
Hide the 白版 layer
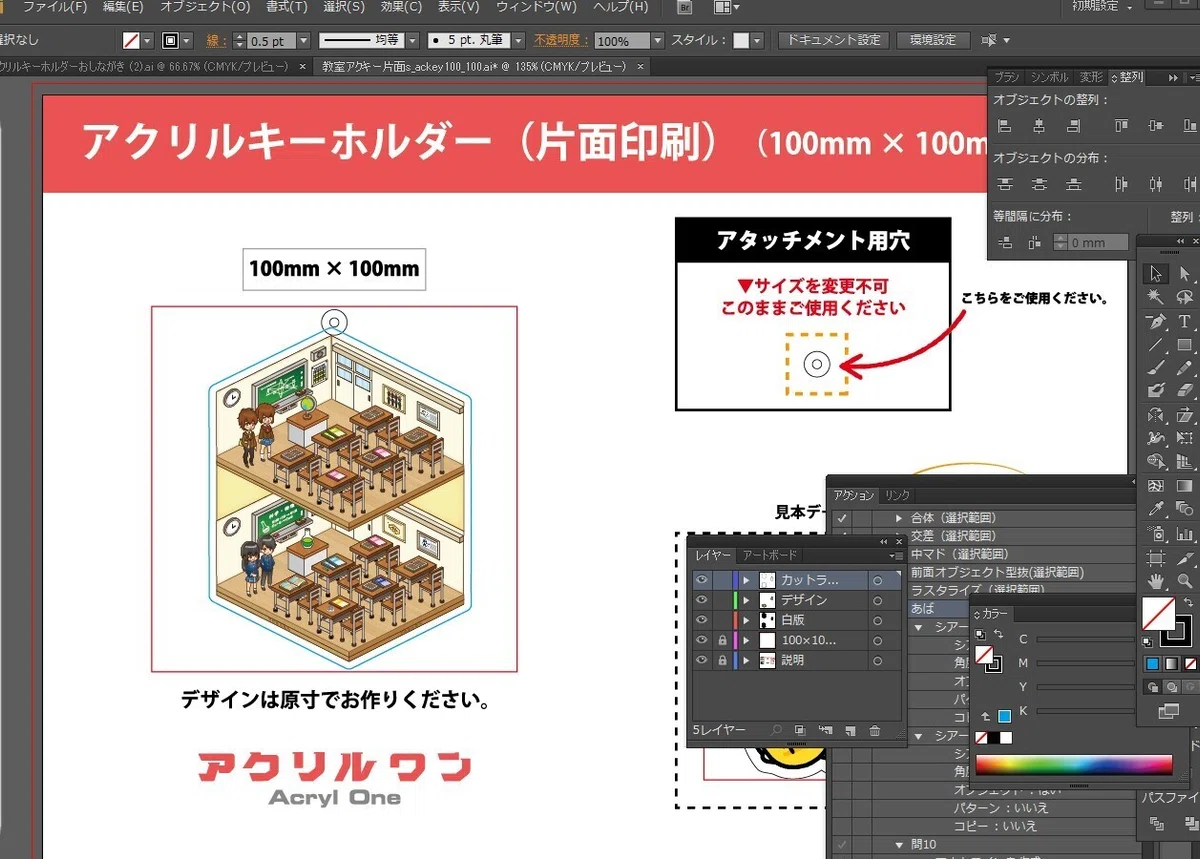coord(702,620)
